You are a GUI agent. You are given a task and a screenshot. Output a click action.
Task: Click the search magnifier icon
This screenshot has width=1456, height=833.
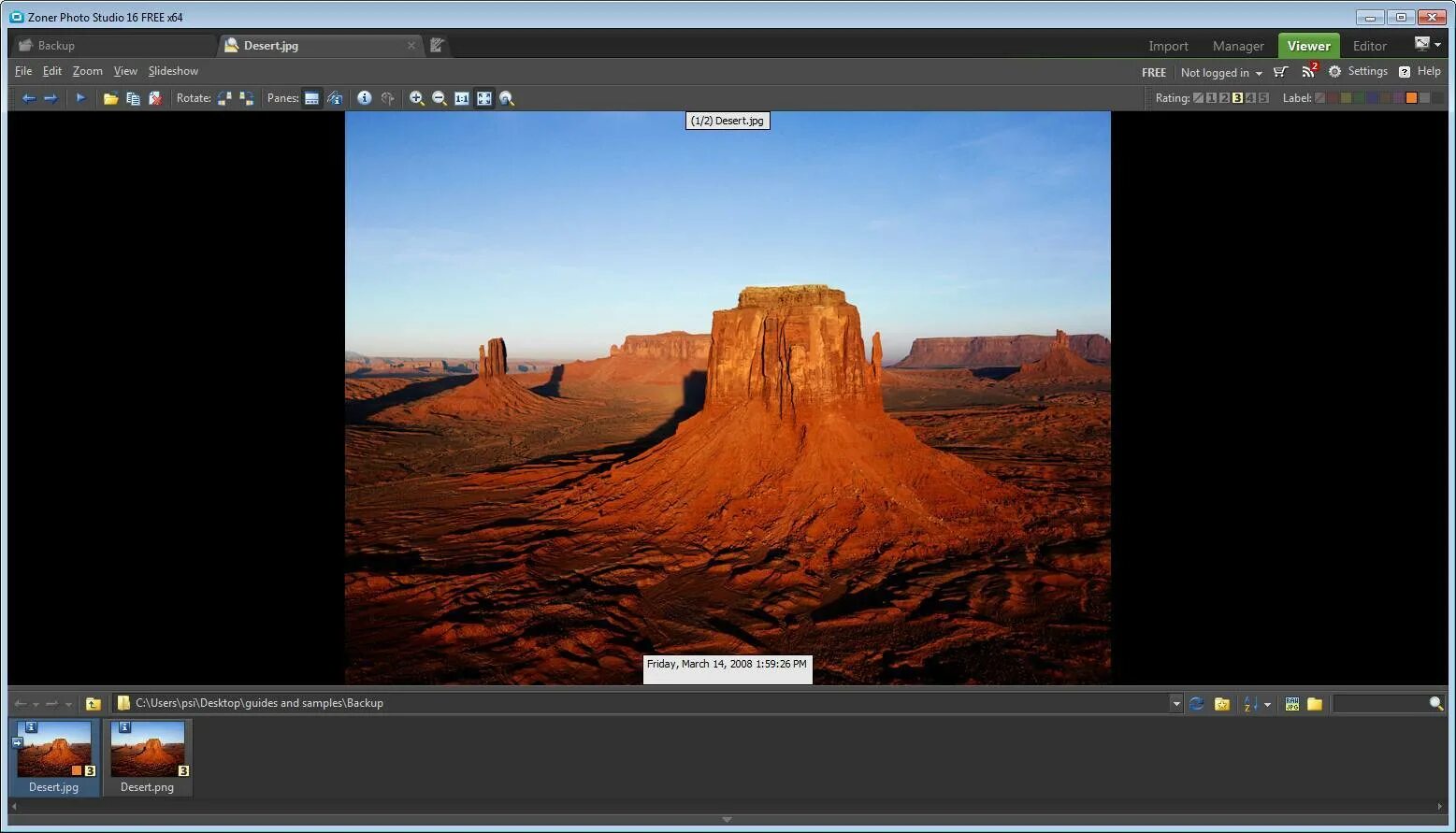click(x=1436, y=703)
